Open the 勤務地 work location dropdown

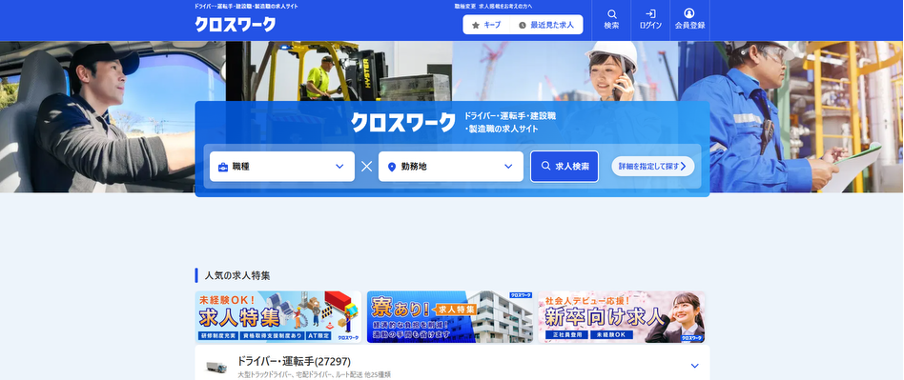click(x=451, y=167)
